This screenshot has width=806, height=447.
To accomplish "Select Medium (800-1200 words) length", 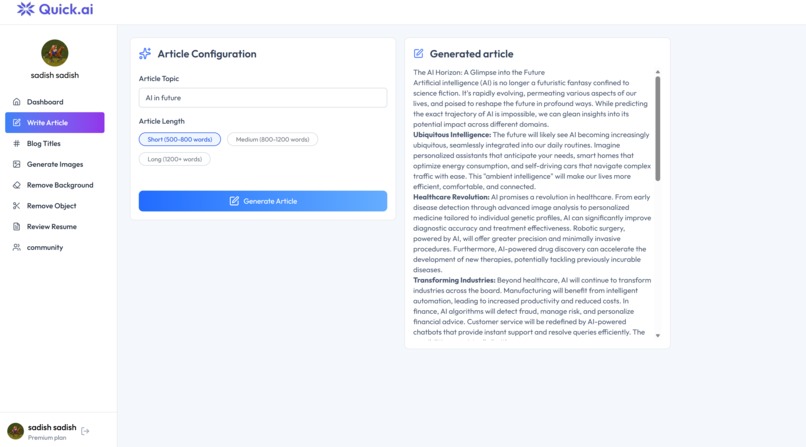I will coord(272,139).
